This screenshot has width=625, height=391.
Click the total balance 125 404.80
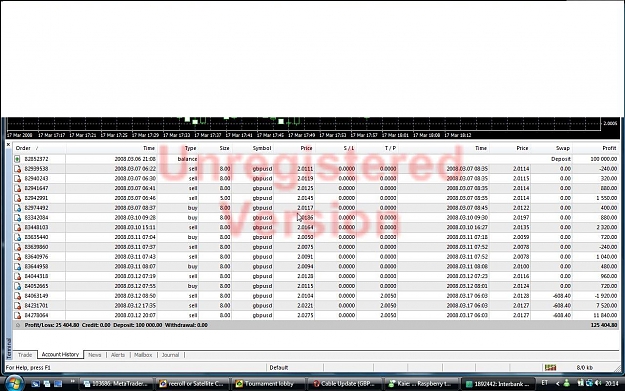point(603,325)
